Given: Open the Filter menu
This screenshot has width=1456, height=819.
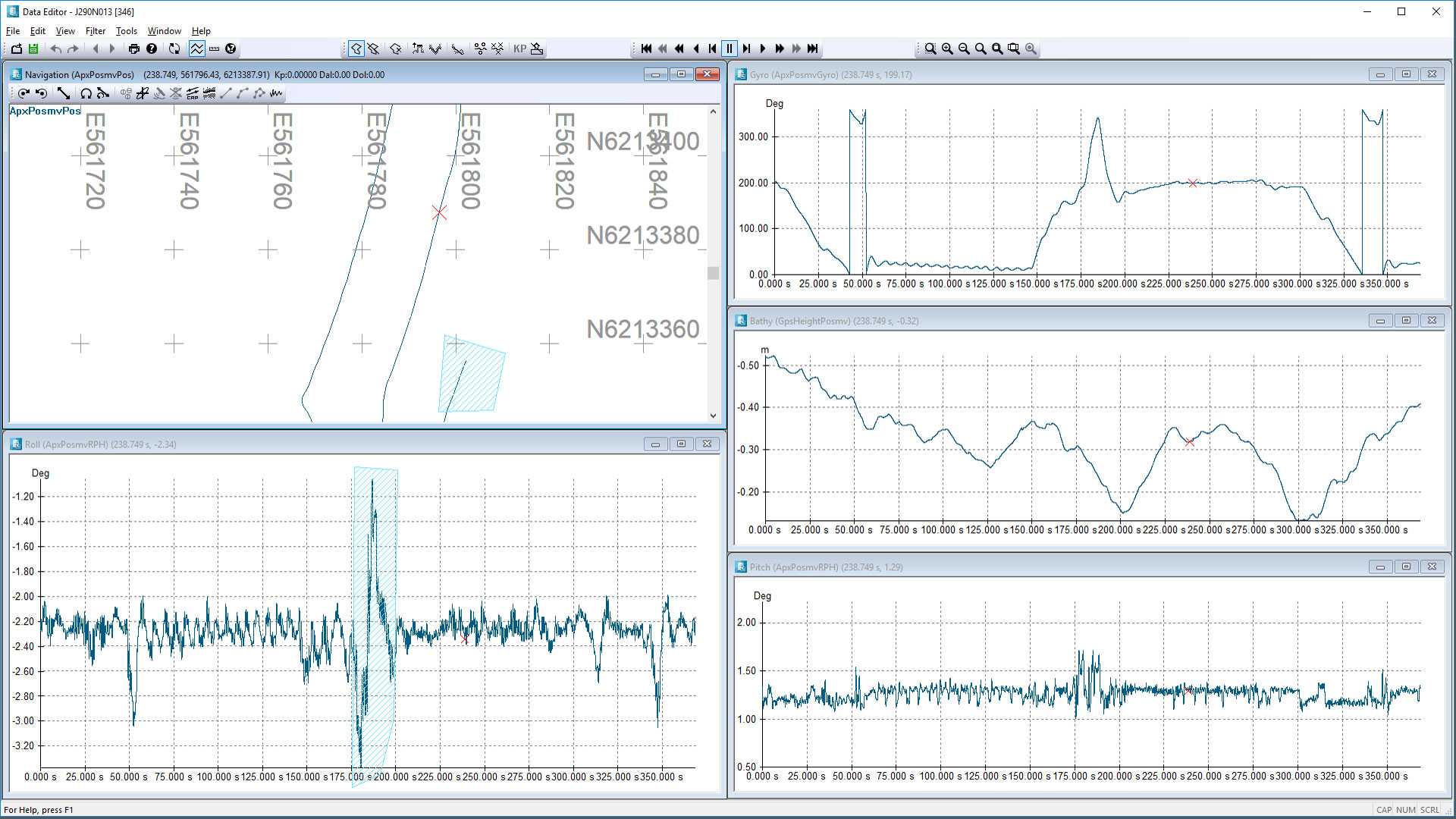Looking at the screenshot, I should (x=95, y=31).
